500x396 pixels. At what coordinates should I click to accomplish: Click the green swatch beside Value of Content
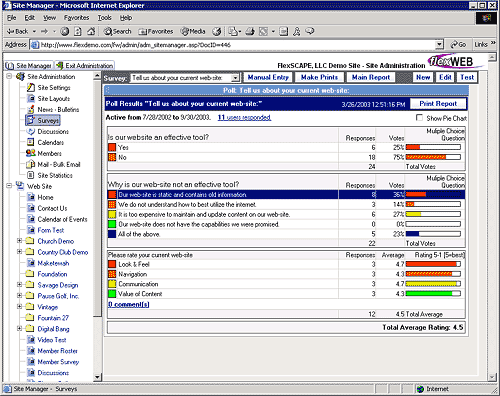(112, 294)
